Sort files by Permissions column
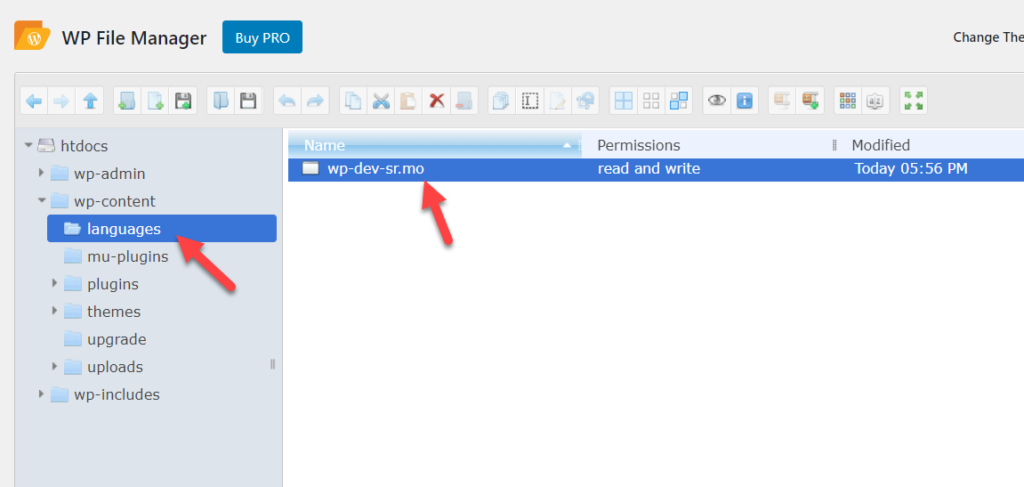Image resolution: width=1024 pixels, height=487 pixels. coord(709,145)
